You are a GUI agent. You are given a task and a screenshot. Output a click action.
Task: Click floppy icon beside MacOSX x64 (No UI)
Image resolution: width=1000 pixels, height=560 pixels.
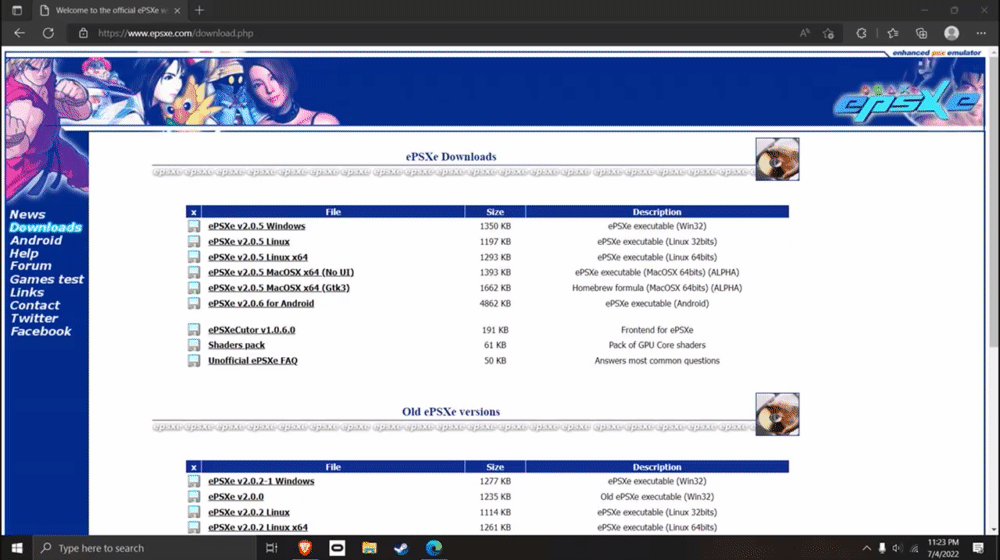click(x=194, y=272)
